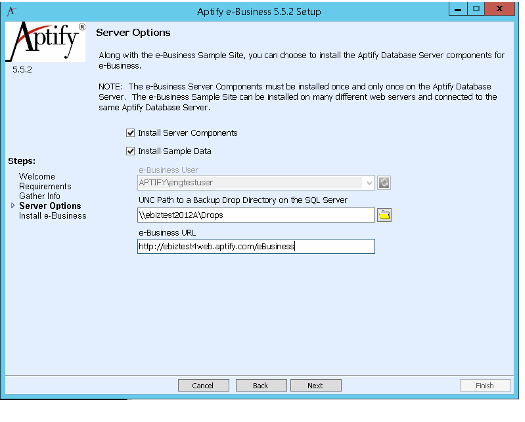Click the UNC Path to a Backup label

tap(243, 200)
